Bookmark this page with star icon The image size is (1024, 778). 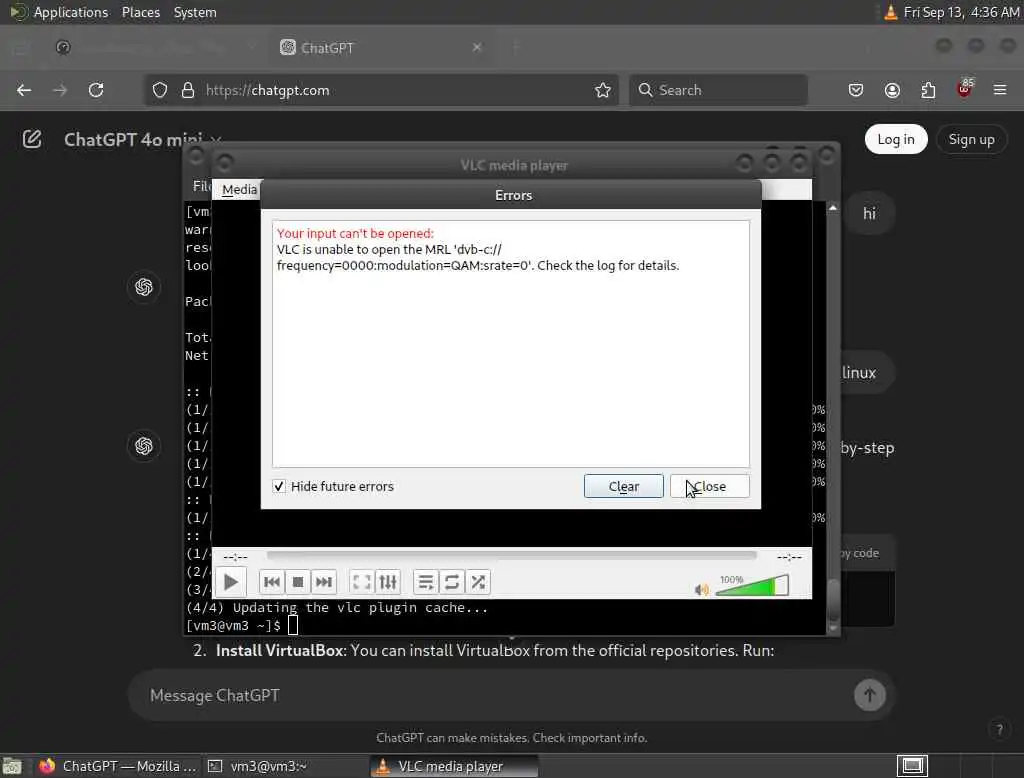pyautogui.click(x=603, y=90)
